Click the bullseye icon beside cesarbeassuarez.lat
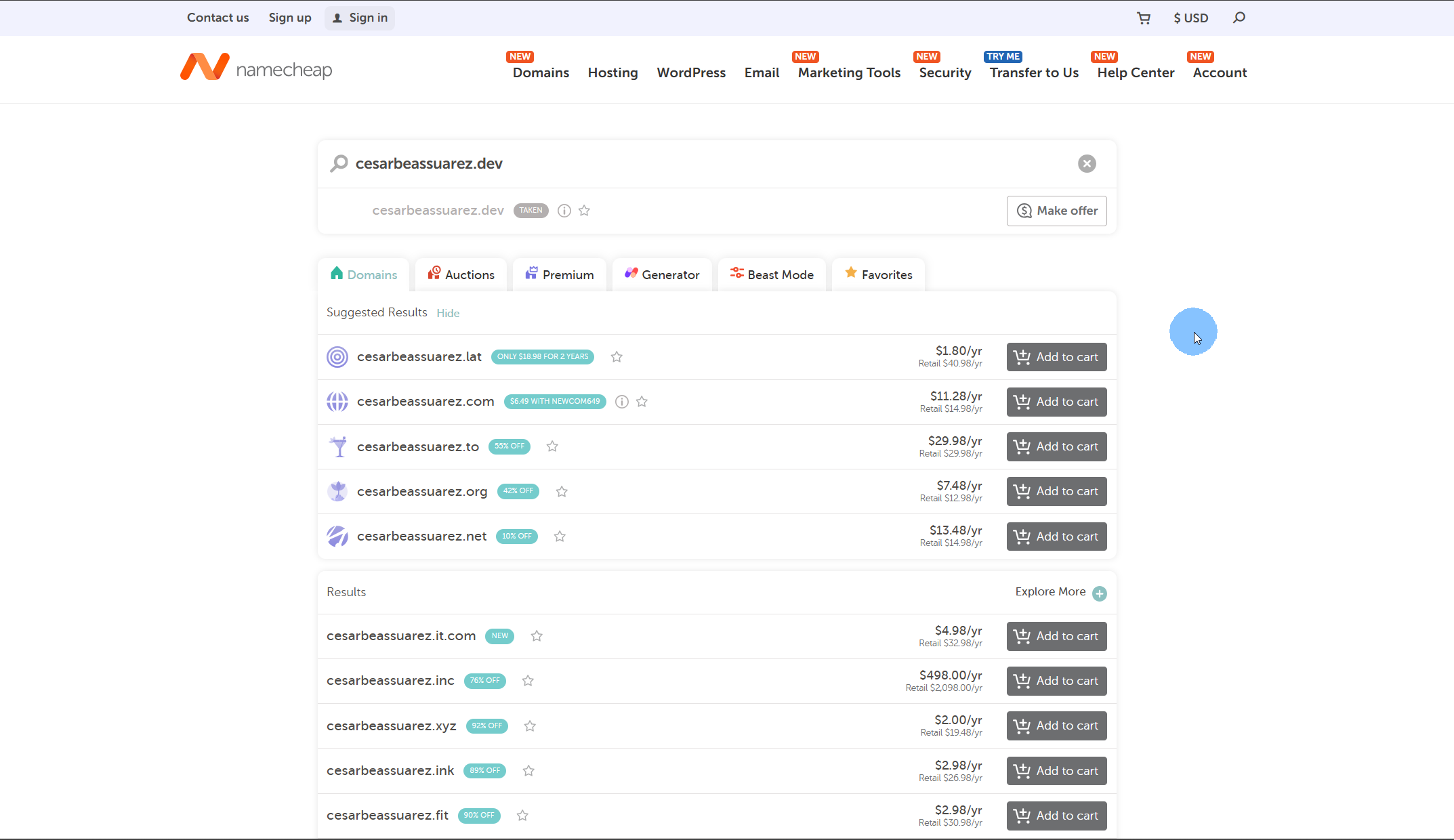Screen dimensions: 1454x840 point(337,356)
